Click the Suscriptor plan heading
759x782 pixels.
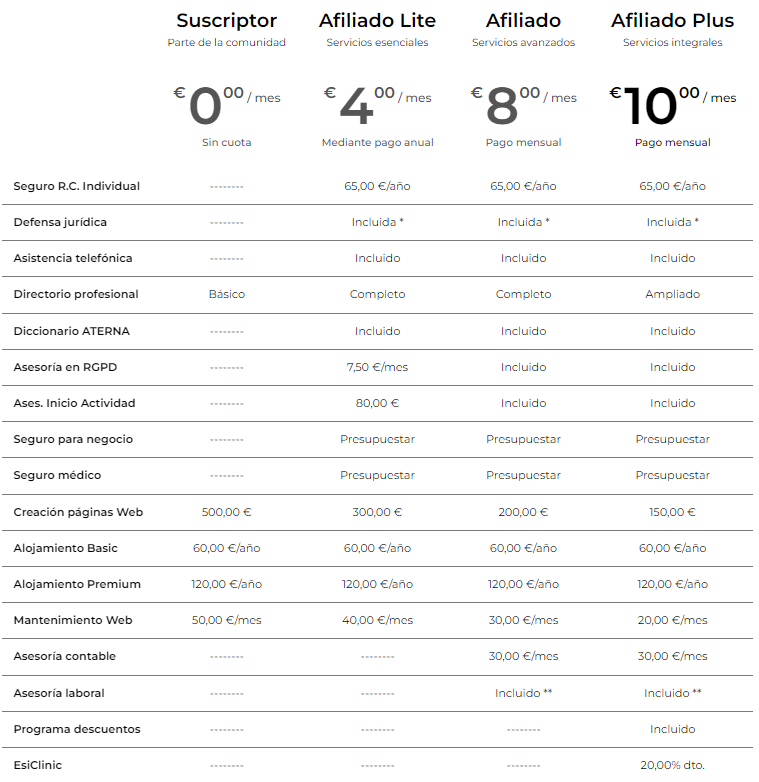(x=226, y=20)
